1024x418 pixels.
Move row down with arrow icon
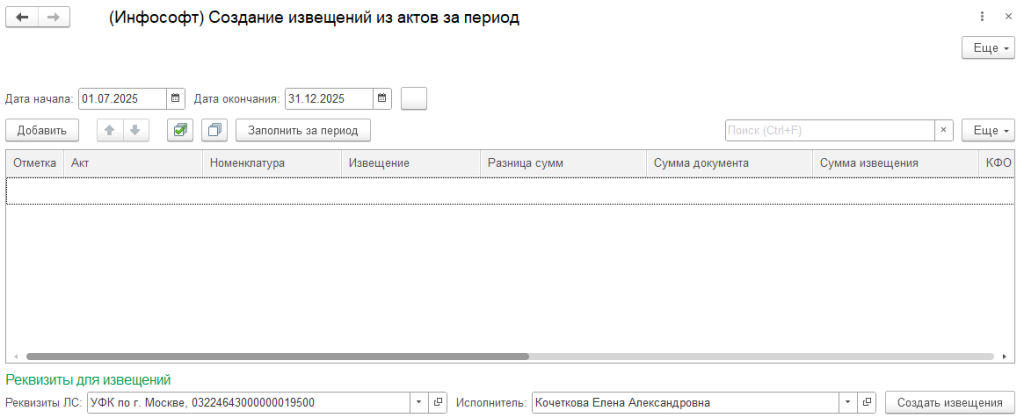132,130
